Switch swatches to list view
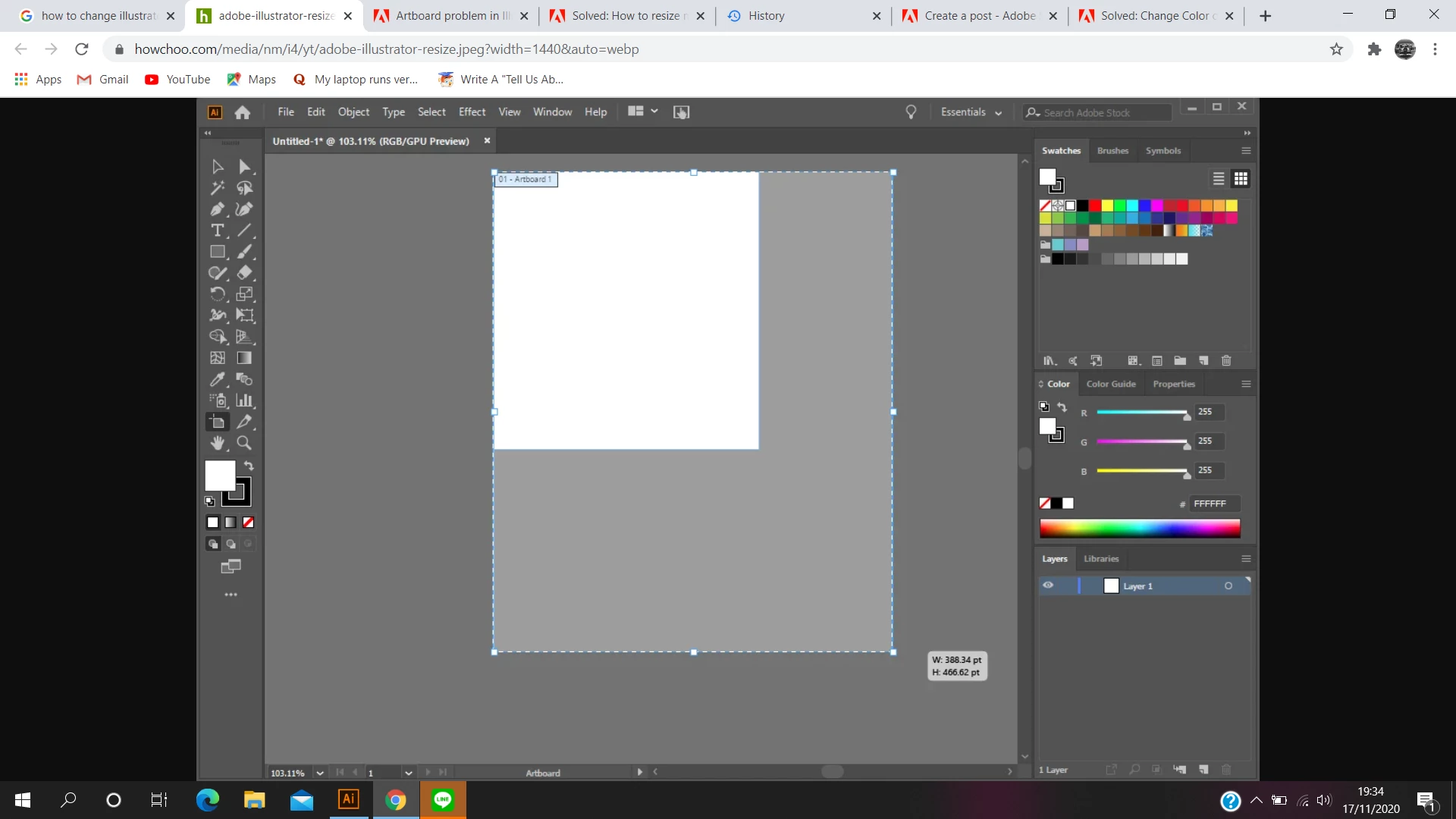Screen dimensions: 1456x819 (1218, 179)
